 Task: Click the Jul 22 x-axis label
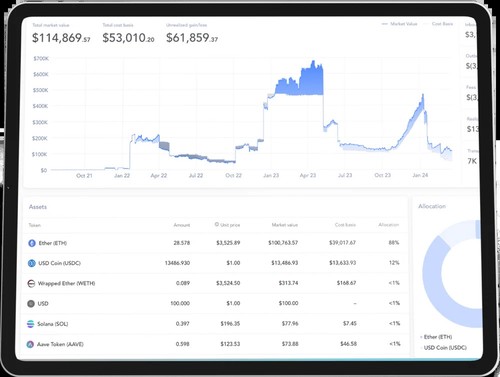click(x=196, y=176)
